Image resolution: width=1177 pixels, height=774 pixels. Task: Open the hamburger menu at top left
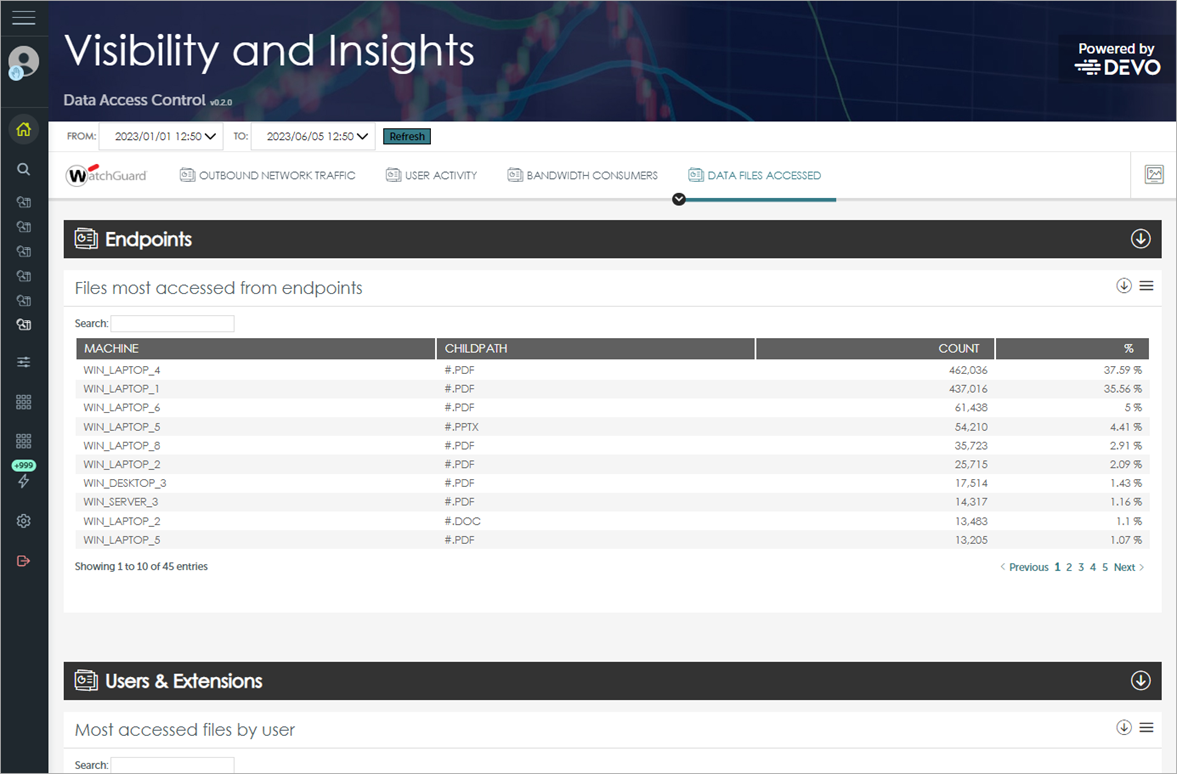tap(24, 15)
